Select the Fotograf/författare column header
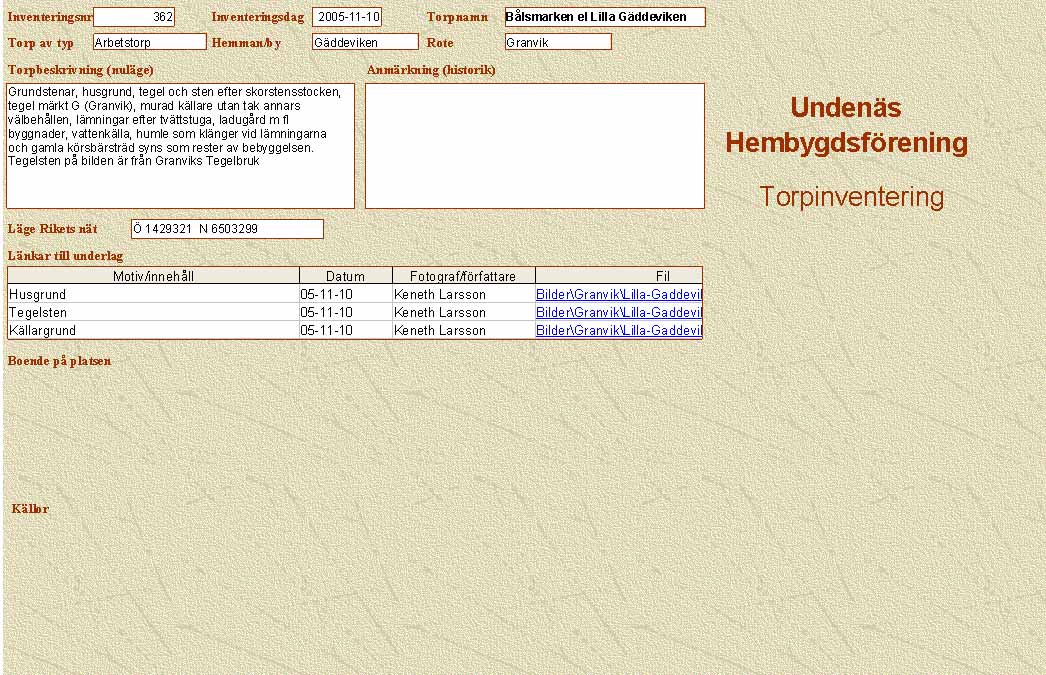 (x=462, y=276)
